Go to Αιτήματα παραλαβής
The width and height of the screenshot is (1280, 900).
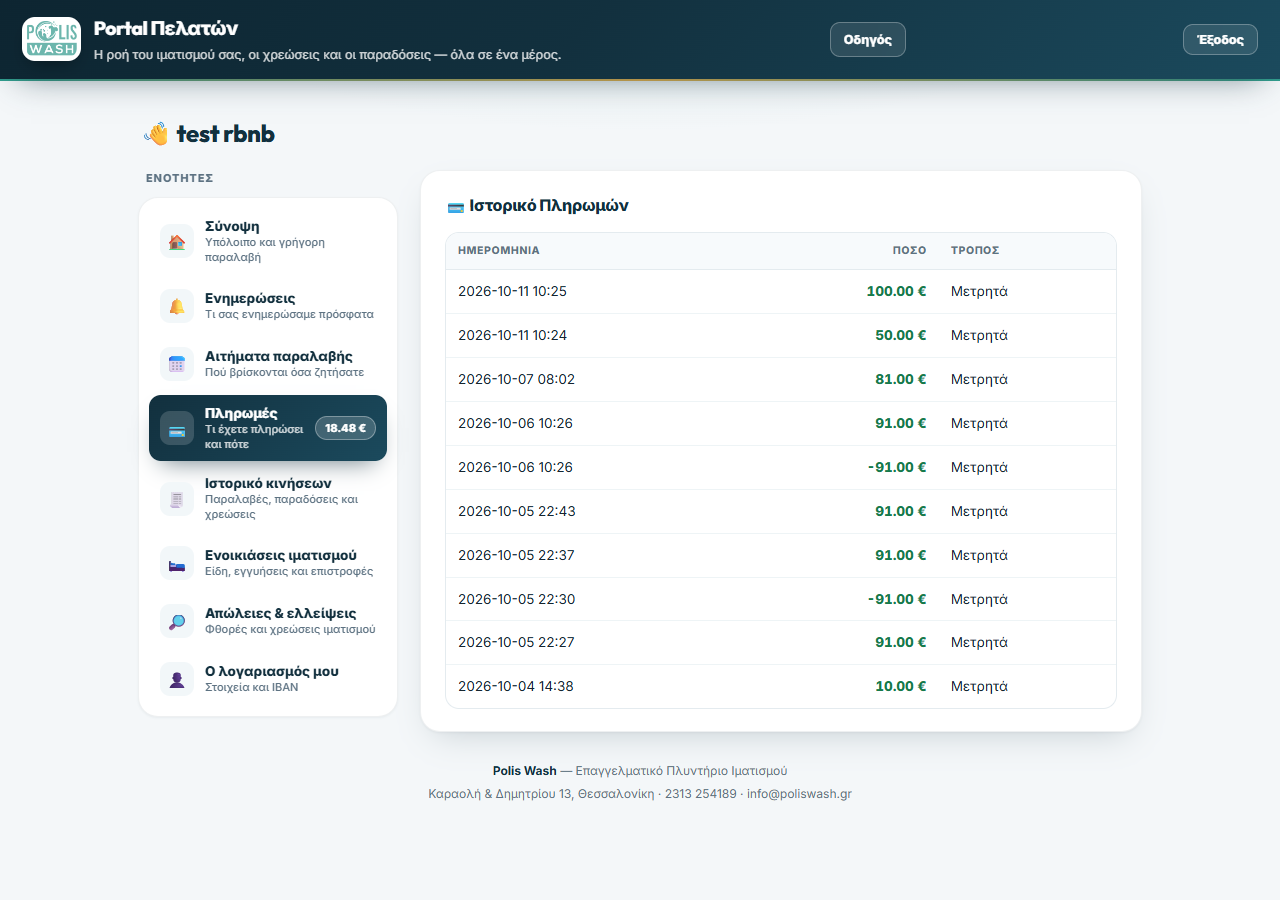(x=268, y=364)
